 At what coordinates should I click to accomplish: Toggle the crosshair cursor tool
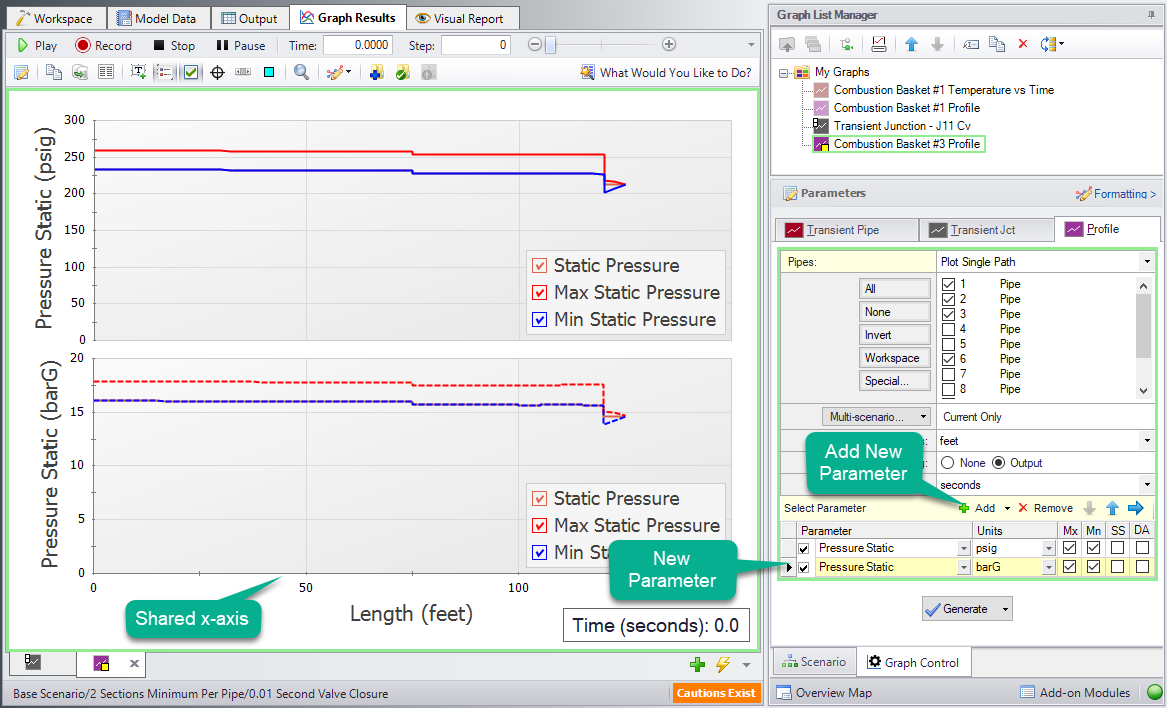217,72
